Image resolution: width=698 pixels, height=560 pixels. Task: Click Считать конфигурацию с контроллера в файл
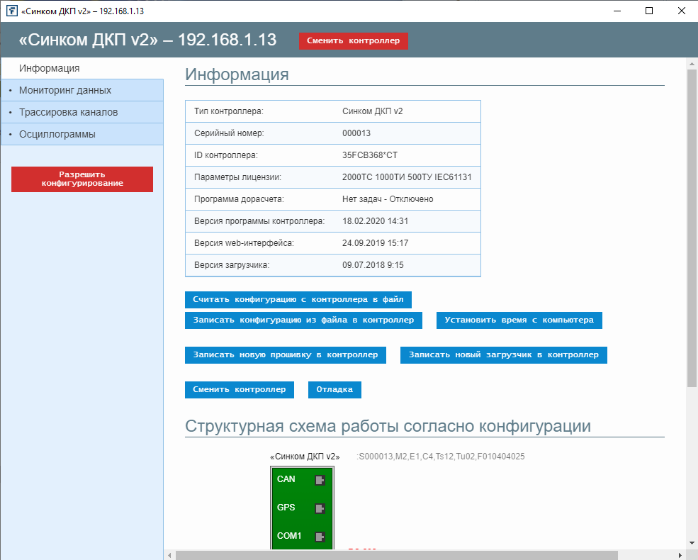click(298, 299)
